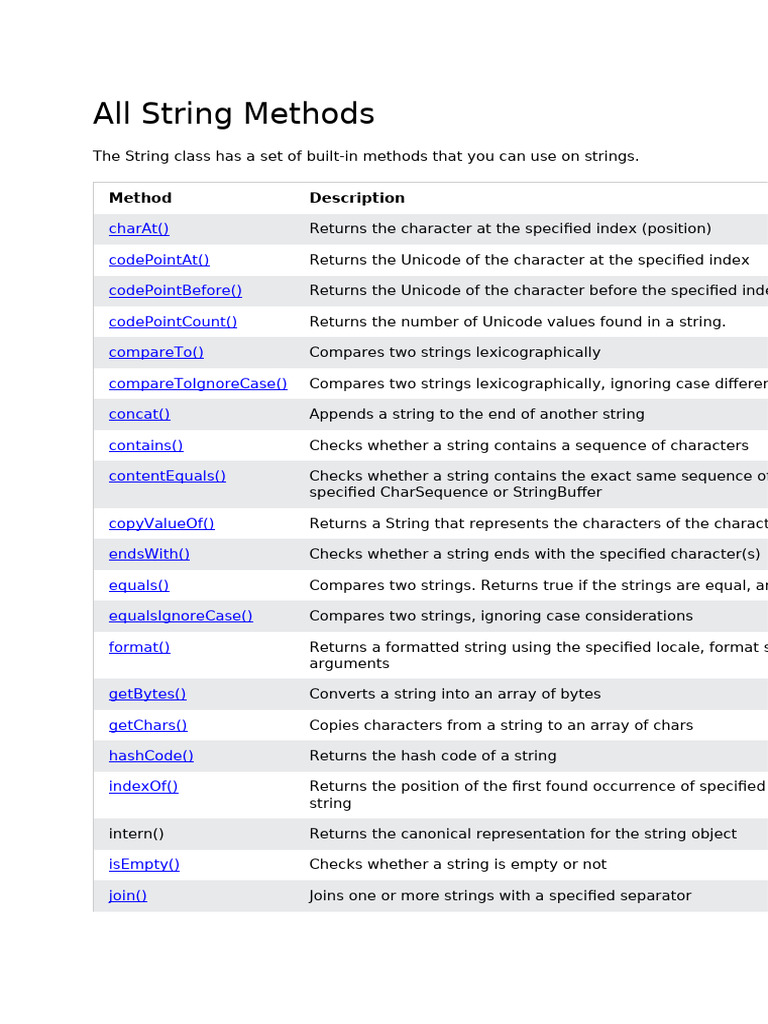
Task: Open the codePointCount() reference link
Action: coord(173,322)
